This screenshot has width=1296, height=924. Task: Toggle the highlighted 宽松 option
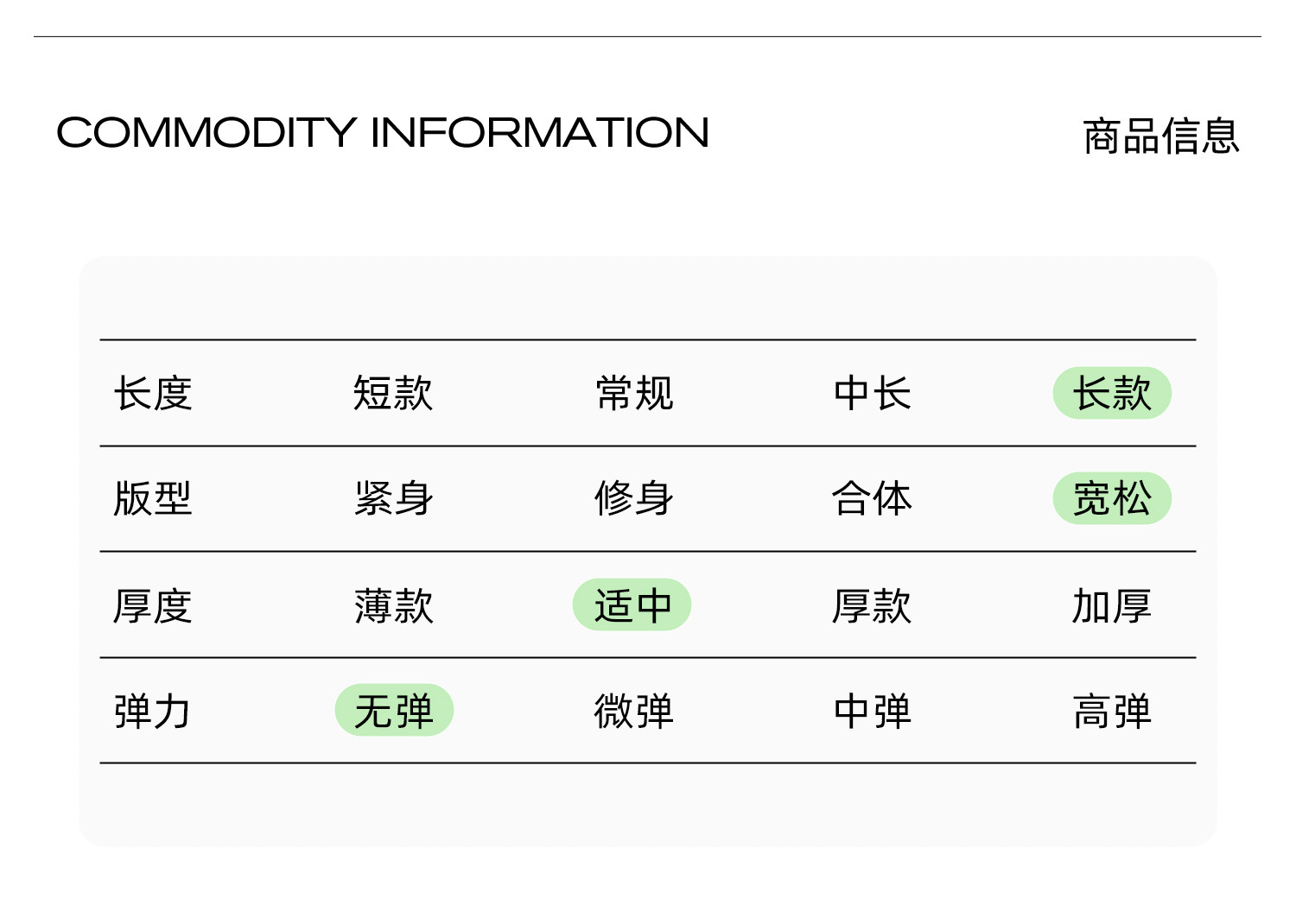click(1112, 499)
